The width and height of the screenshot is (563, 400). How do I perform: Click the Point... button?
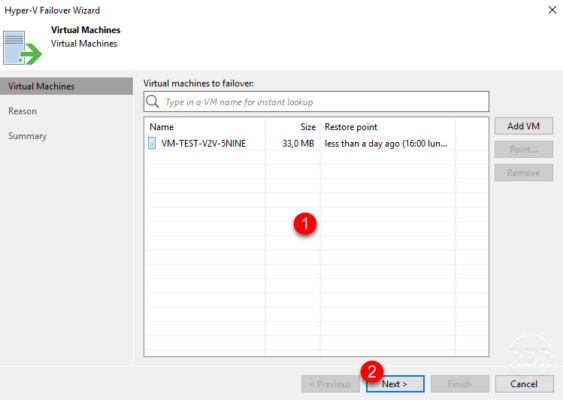click(x=524, y=149)
